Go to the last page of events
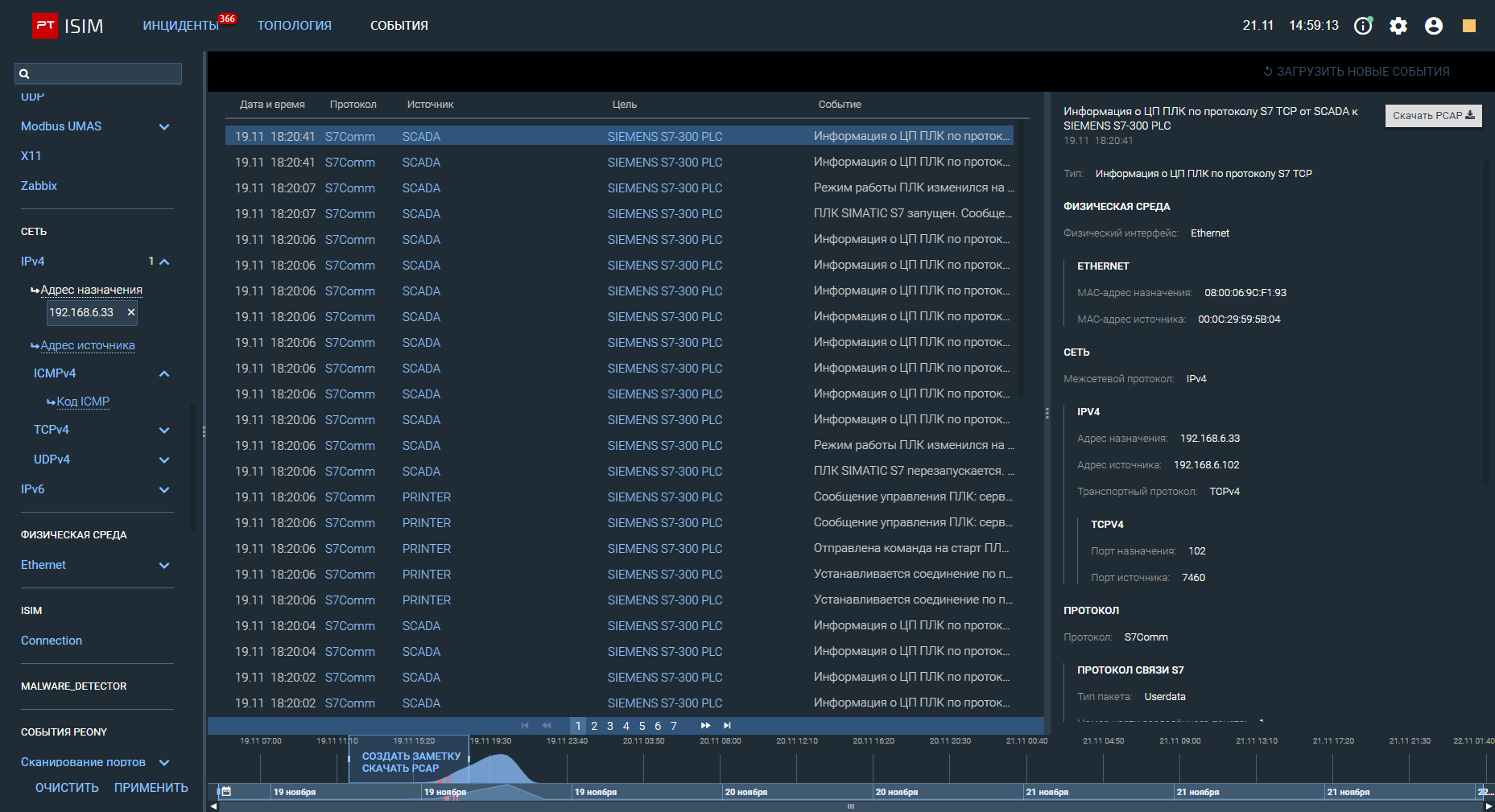Viewport: 1495px width, 812px height. pyautogui.click(x=727, y=726)
